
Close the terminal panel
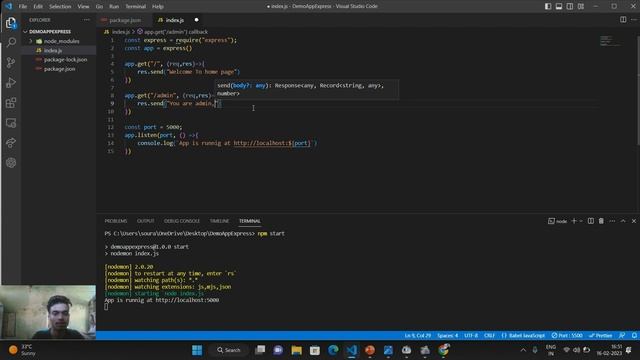click(634, 221)
